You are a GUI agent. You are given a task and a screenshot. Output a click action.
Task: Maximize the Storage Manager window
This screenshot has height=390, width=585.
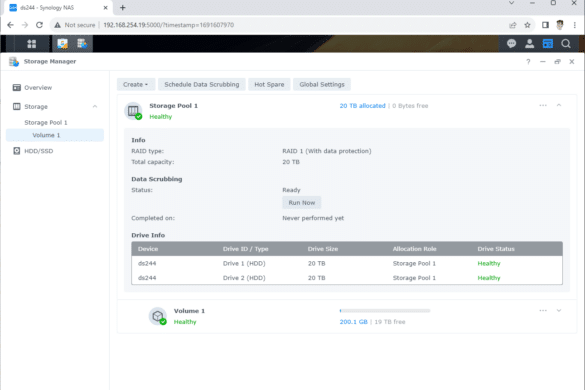tap(557, 62)
